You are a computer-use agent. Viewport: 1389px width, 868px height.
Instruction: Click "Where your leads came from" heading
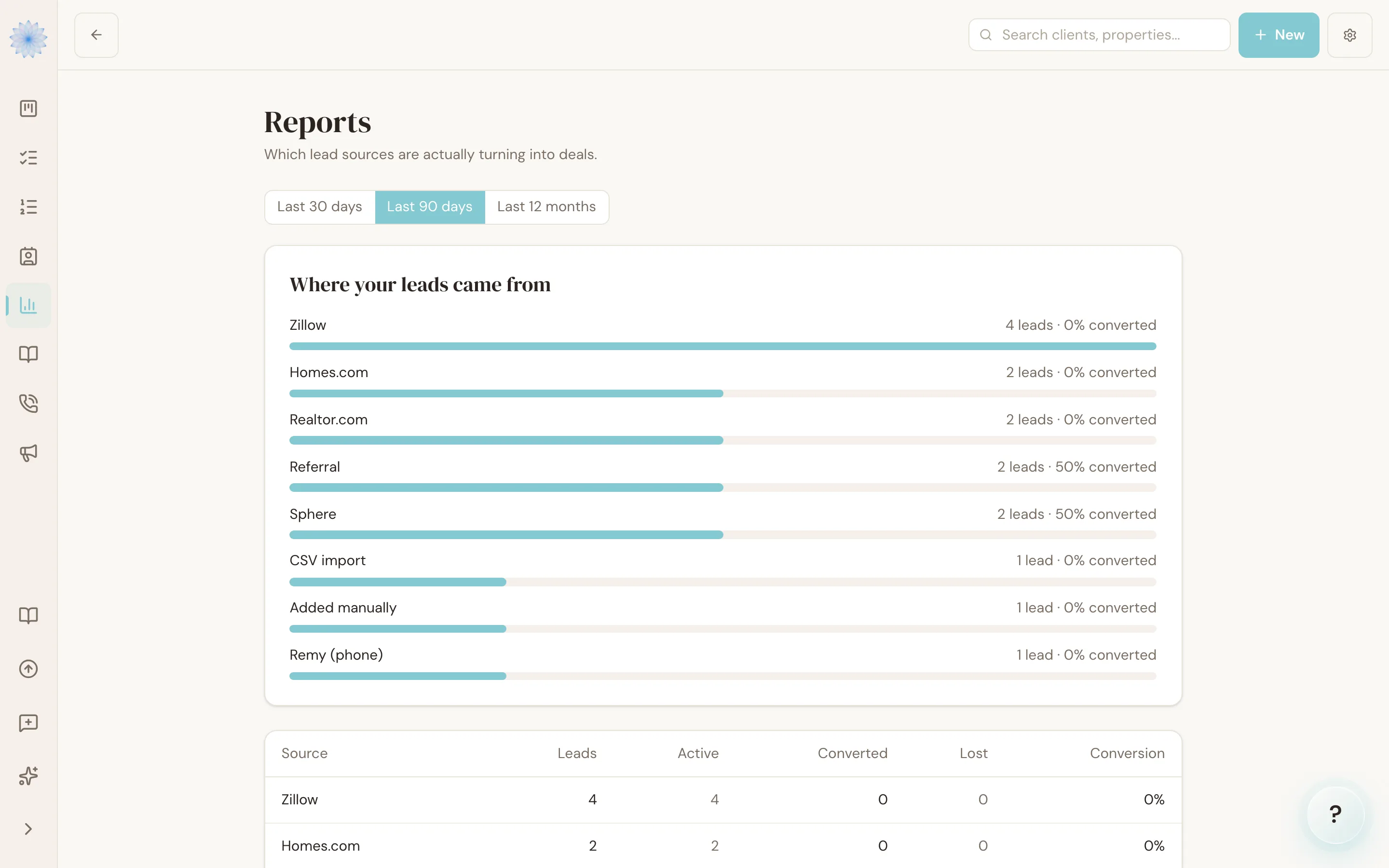click(x=420, y=285)
